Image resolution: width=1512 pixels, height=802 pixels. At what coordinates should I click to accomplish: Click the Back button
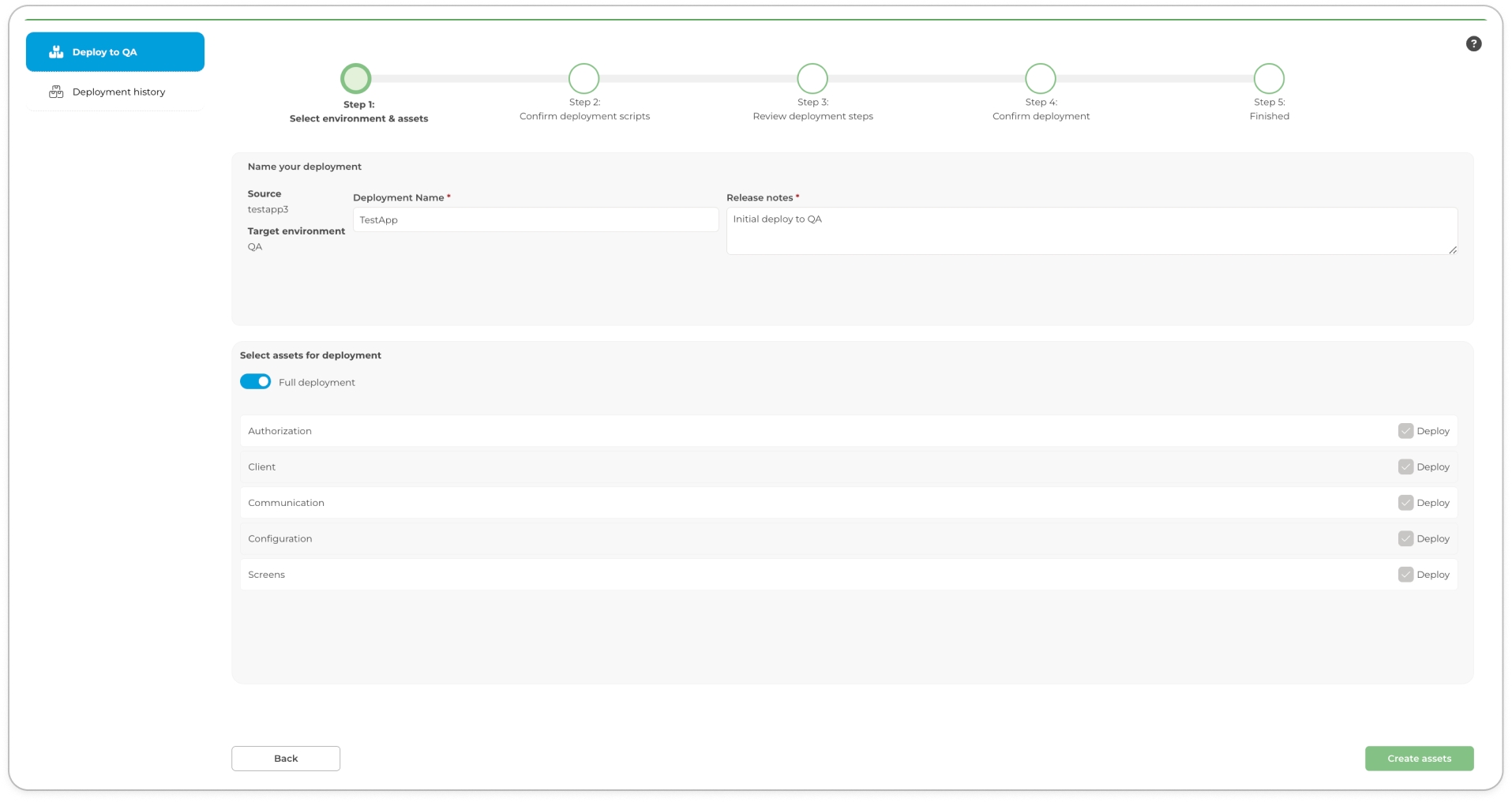tap(286, 759)
